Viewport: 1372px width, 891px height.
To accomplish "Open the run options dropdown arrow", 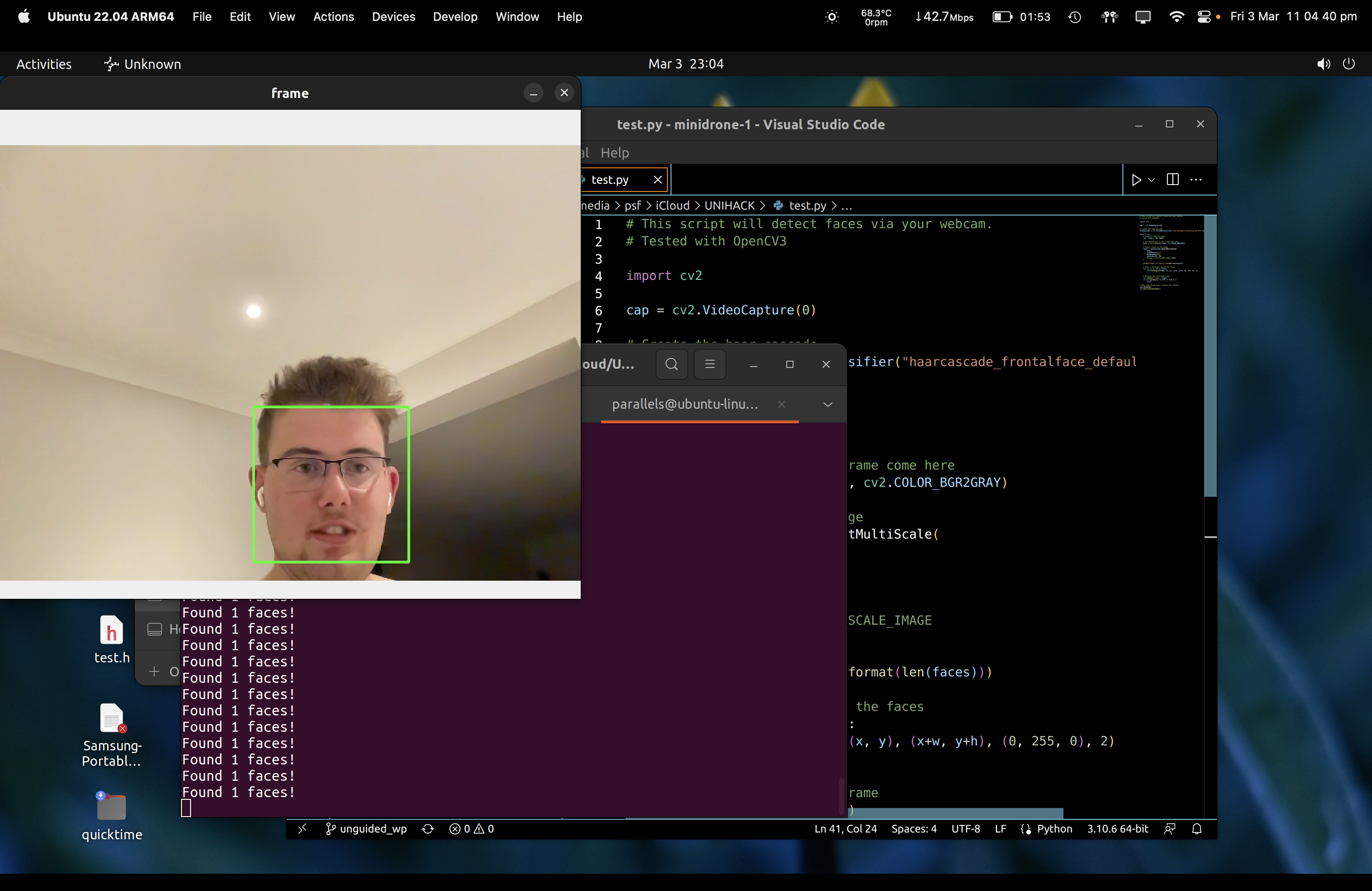I will [x=1152, y=180].
